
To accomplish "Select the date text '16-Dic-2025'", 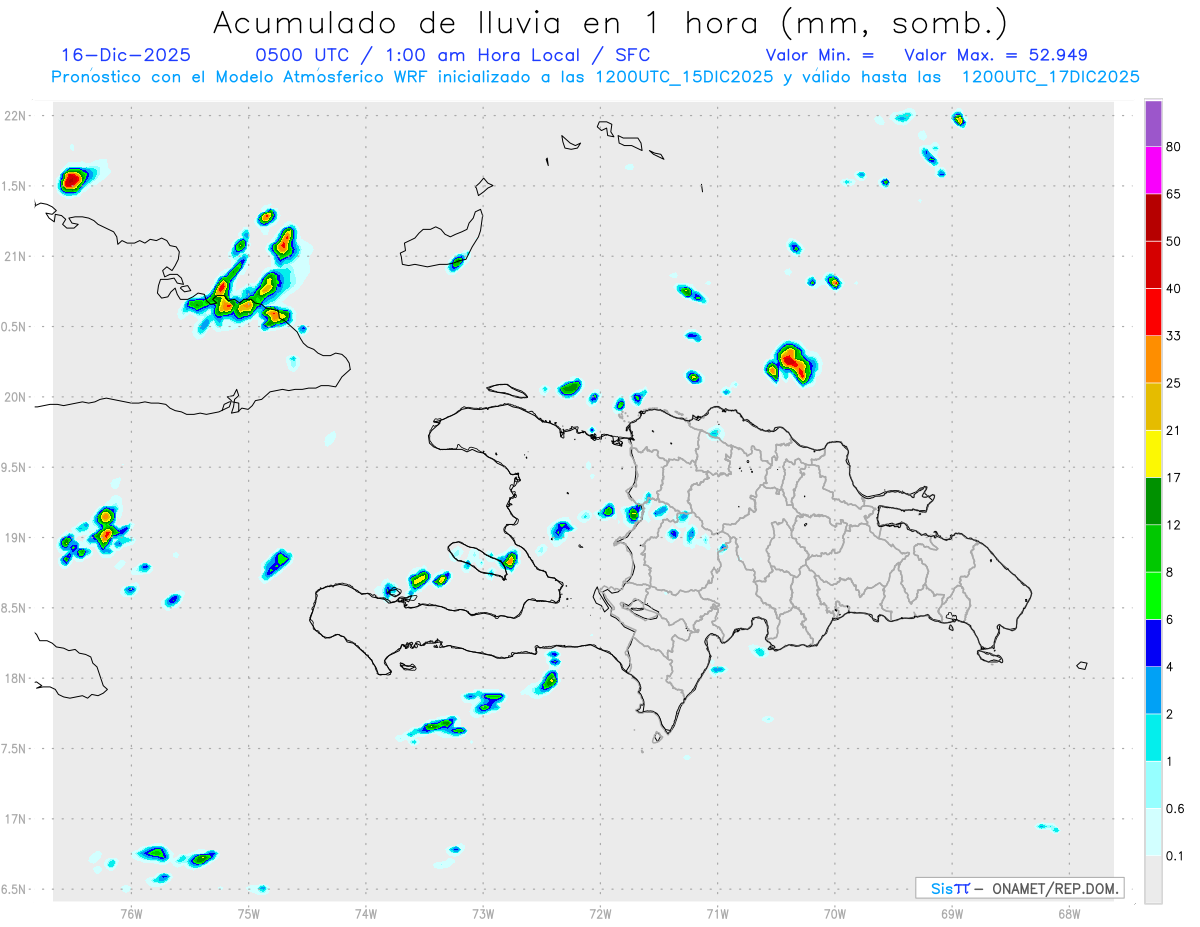I will click(126, 55).
